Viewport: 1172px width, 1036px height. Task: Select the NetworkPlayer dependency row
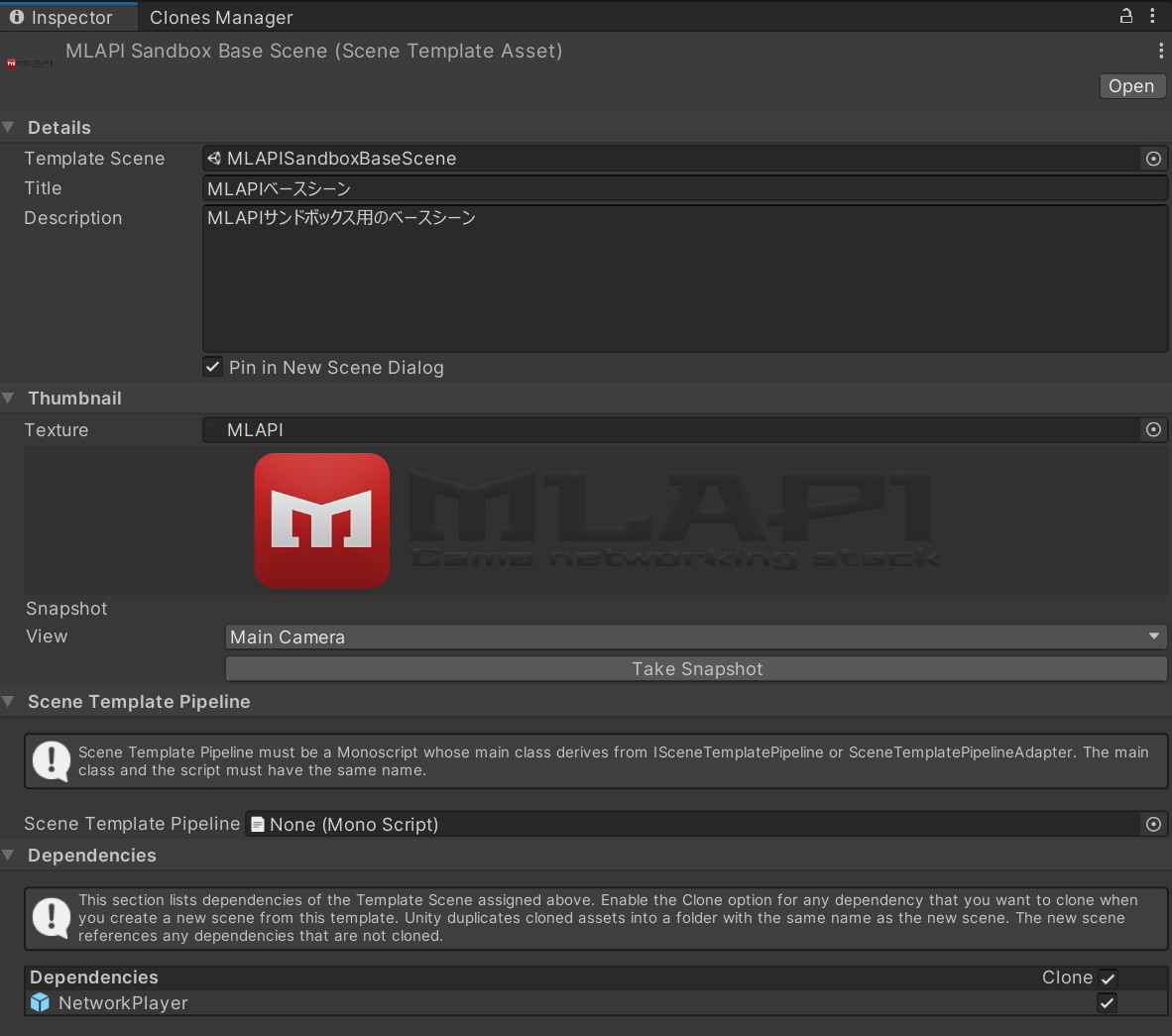[x=596, y=1003]
